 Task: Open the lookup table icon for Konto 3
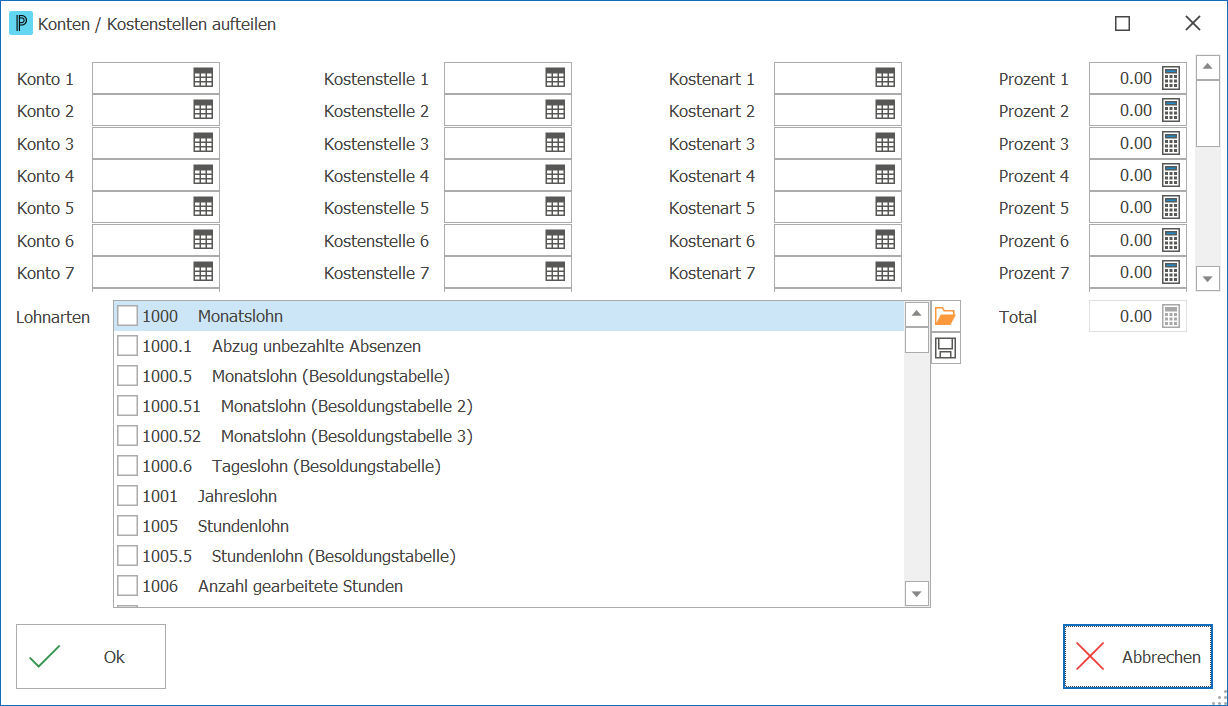(203, 143)
